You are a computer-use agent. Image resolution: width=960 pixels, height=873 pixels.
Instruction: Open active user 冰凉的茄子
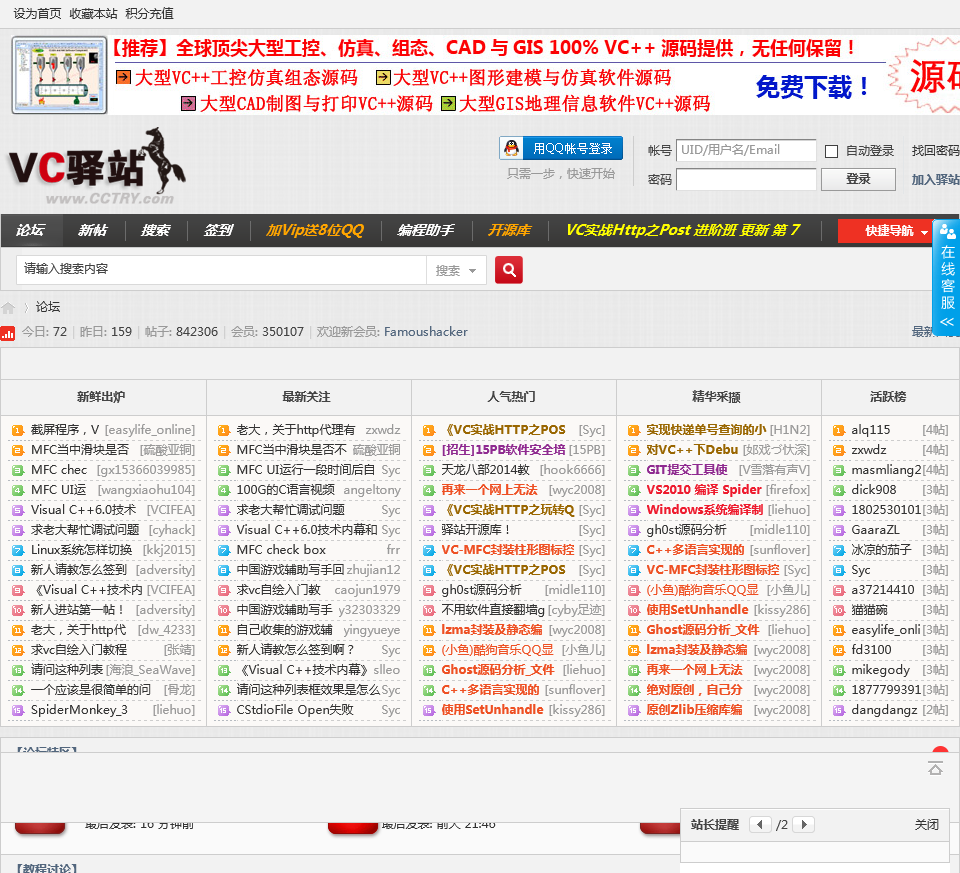(x=881, y=550)
